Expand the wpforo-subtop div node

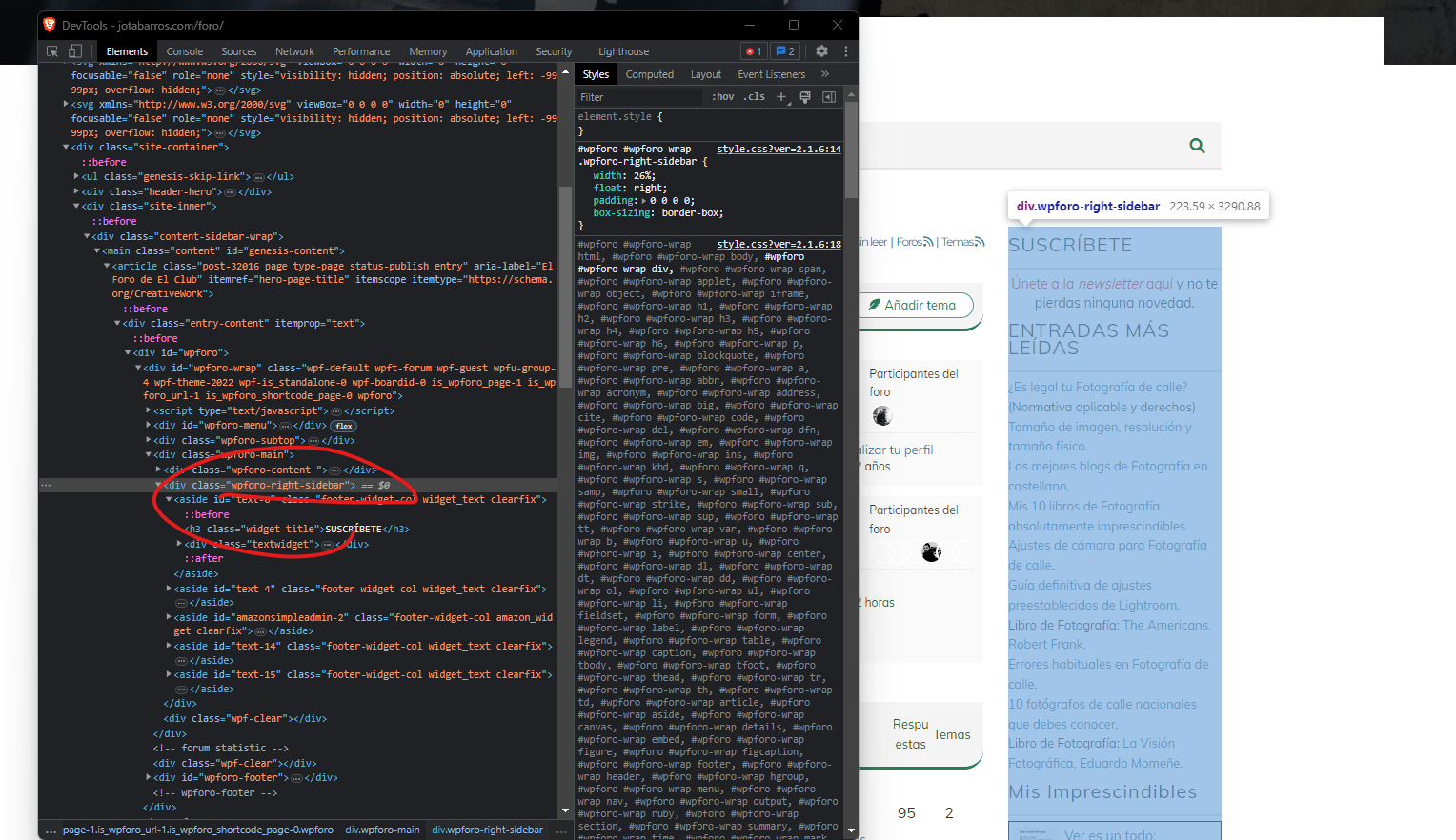(x=148, y=441)
